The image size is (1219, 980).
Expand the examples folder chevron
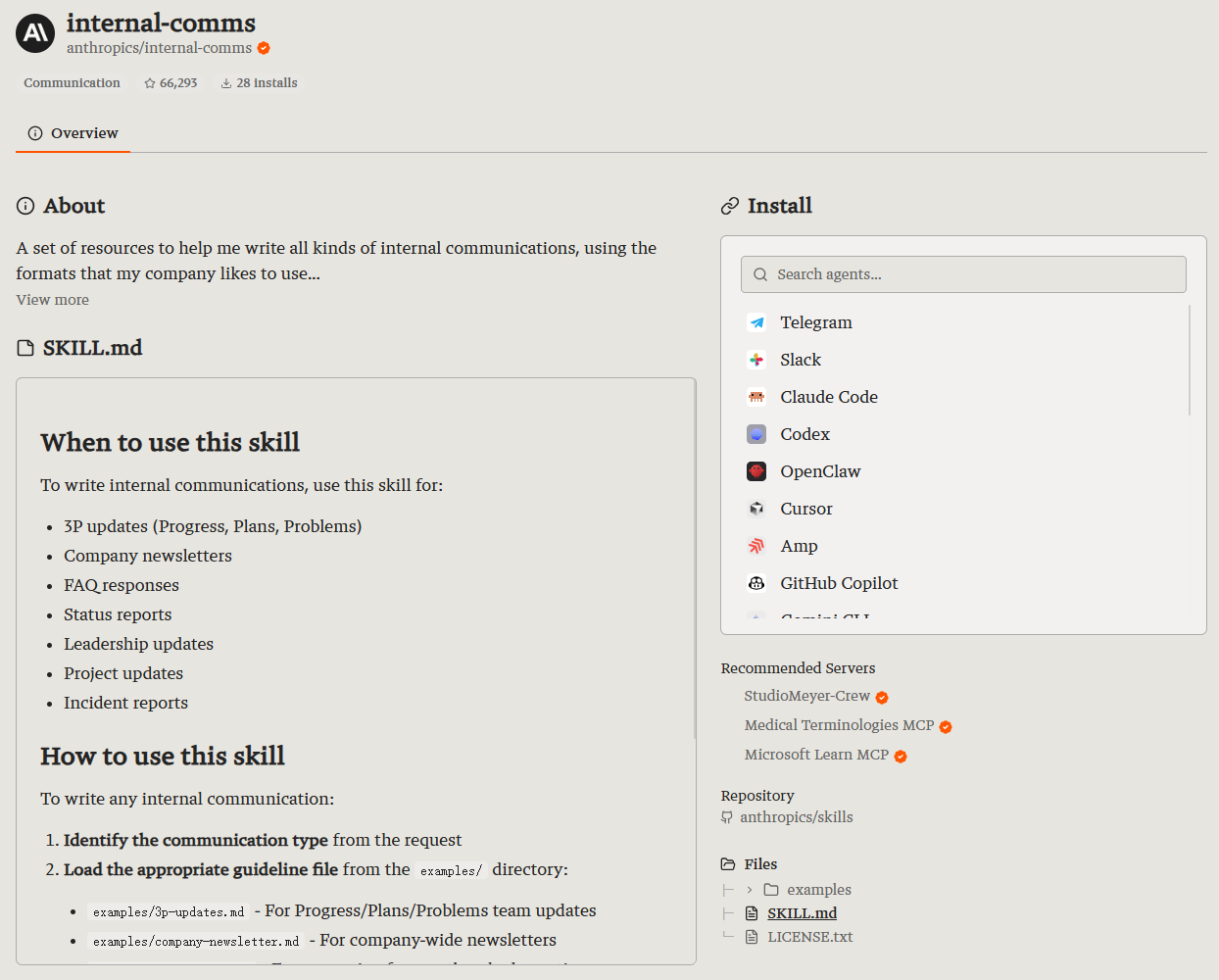pyautogui.click(x=750, y=890)
